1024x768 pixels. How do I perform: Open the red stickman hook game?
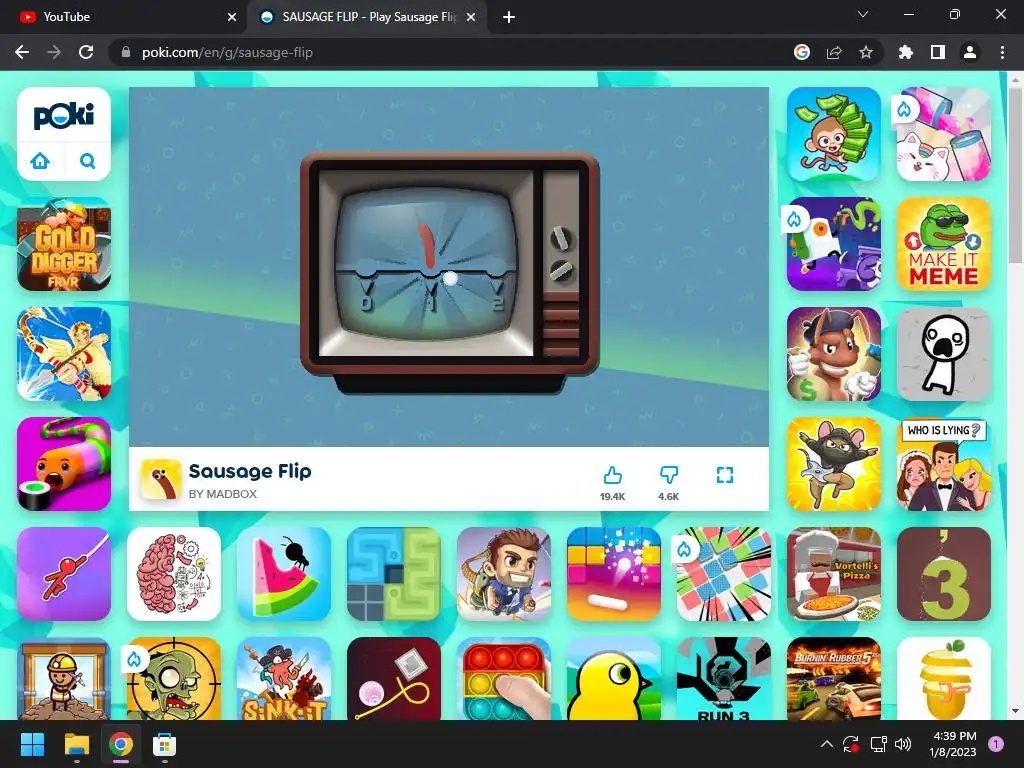(x=64, y=574)
